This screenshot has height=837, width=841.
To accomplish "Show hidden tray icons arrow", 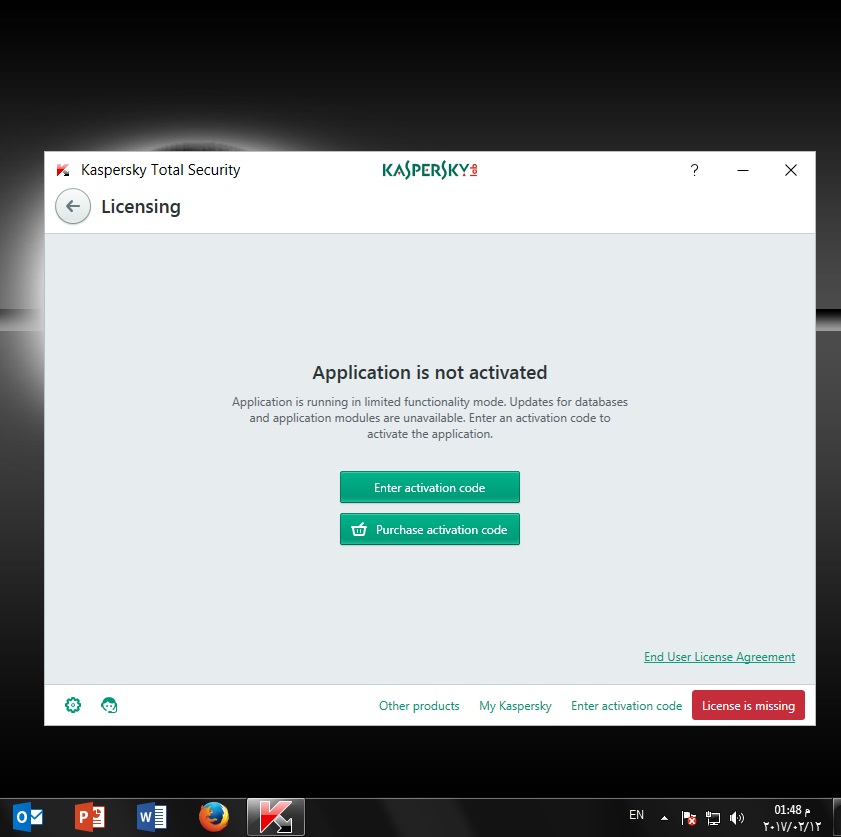I will click(664, 818).
